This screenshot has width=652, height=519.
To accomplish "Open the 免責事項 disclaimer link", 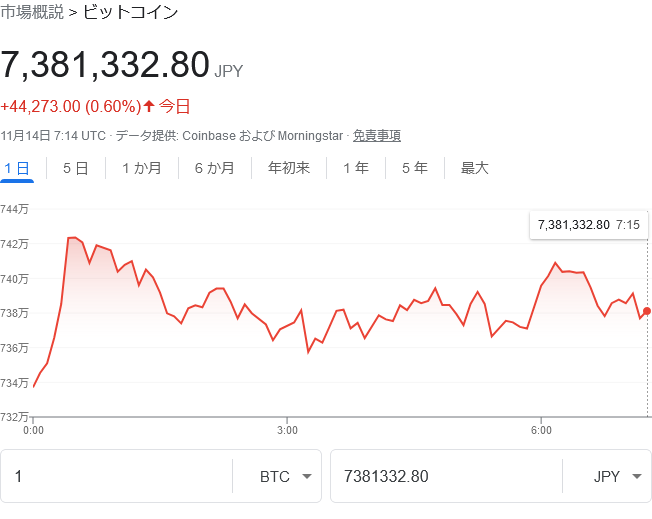I will click(x=377, y=135).
